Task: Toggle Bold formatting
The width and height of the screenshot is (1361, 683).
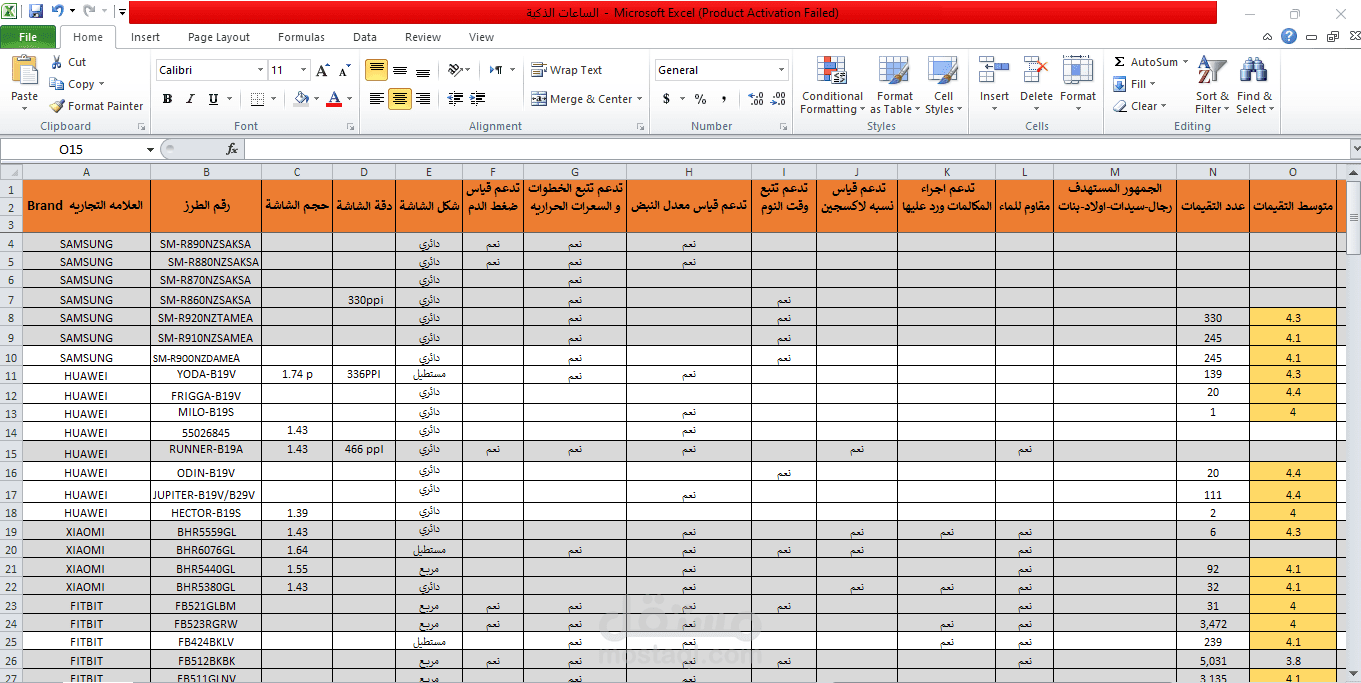Action: 167,99
